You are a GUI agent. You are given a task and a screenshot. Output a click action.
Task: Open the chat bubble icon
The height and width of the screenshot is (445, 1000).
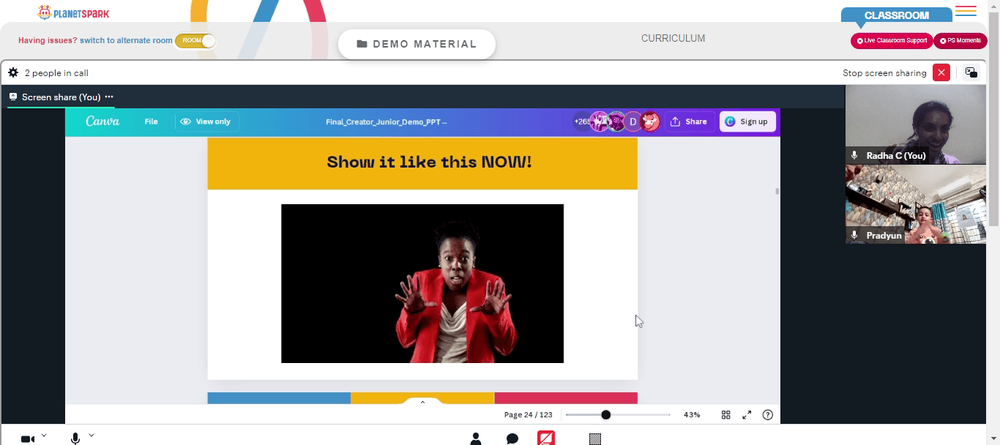[x=512, y=439]
